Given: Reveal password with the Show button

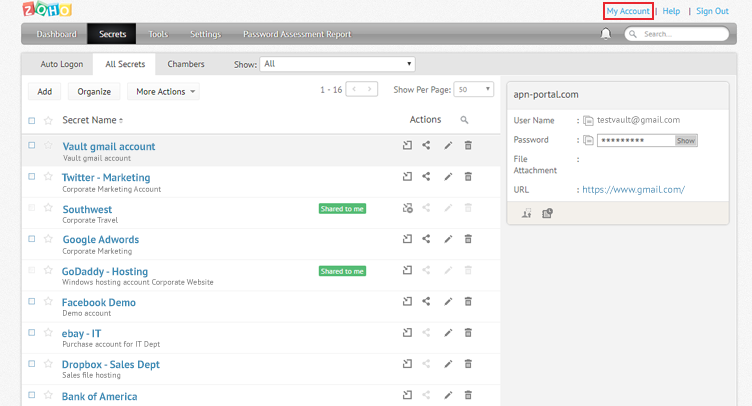Looking at the screenshot, I should [x=685, y=141].
